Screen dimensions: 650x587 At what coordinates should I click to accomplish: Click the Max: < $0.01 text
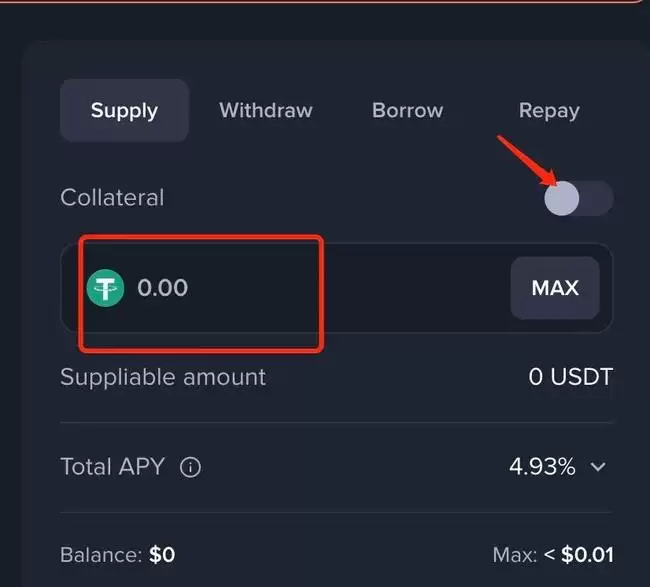click(x=552, y=554)
